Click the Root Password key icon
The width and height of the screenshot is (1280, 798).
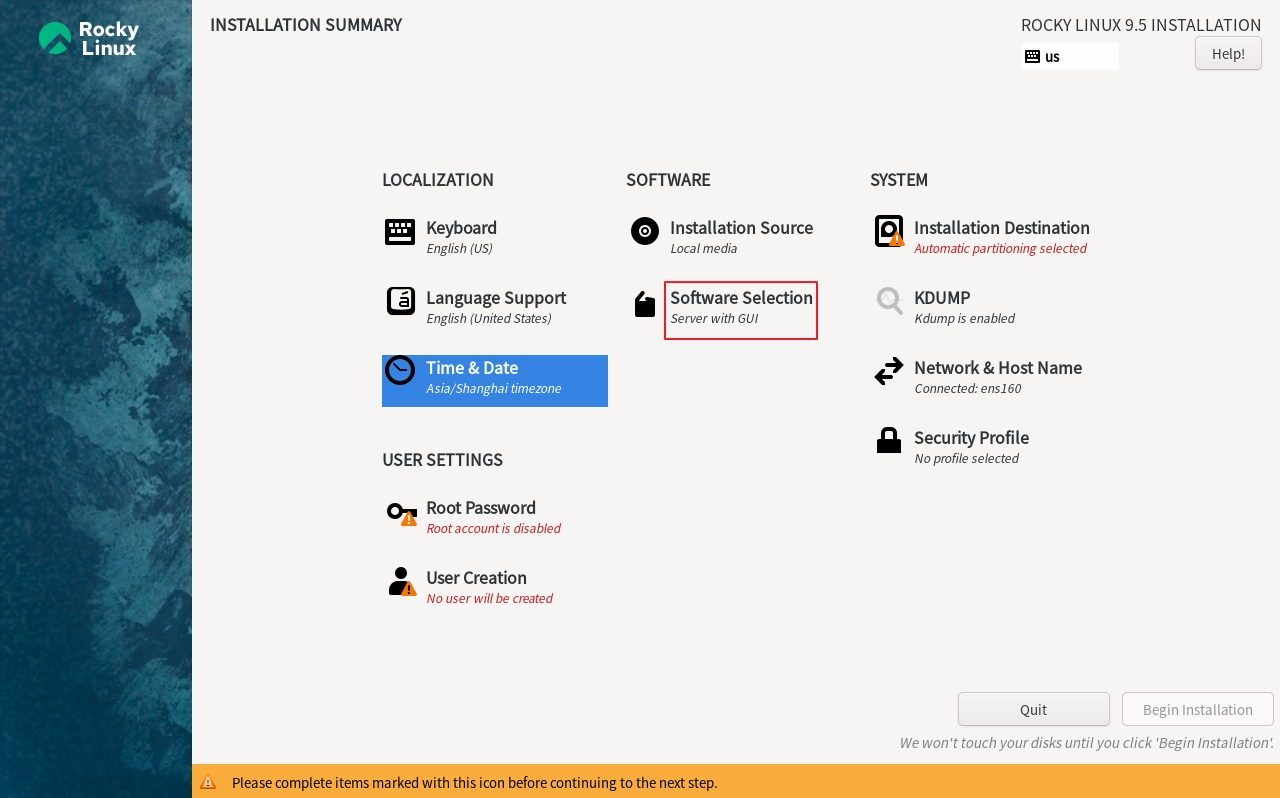pos(401,513)
